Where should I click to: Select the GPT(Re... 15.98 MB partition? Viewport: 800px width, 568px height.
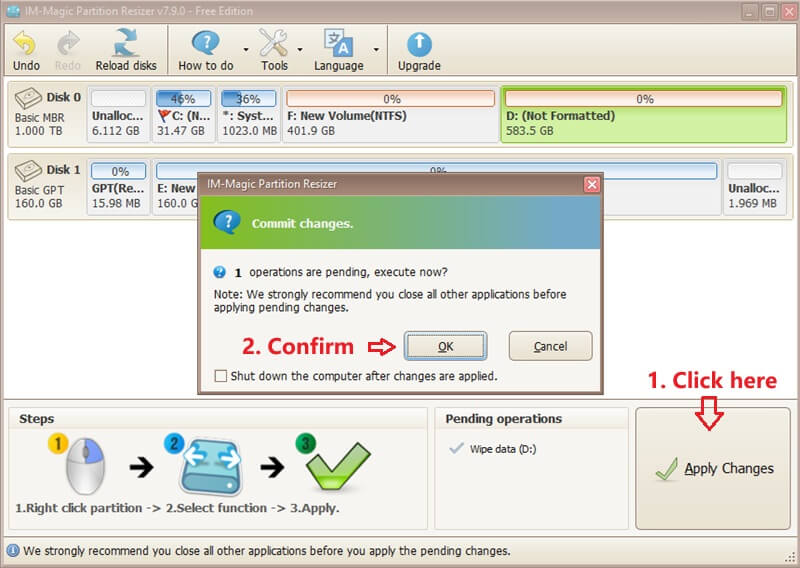point(118,186)
